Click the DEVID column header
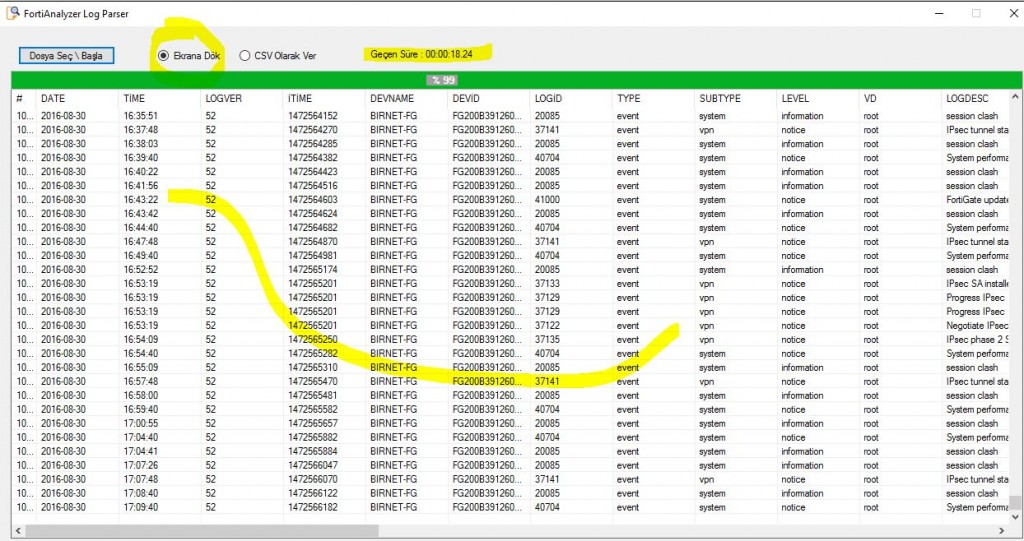The width and height of the screenshot is (1024, 541). pyautogui.click(x=466, y=98)
